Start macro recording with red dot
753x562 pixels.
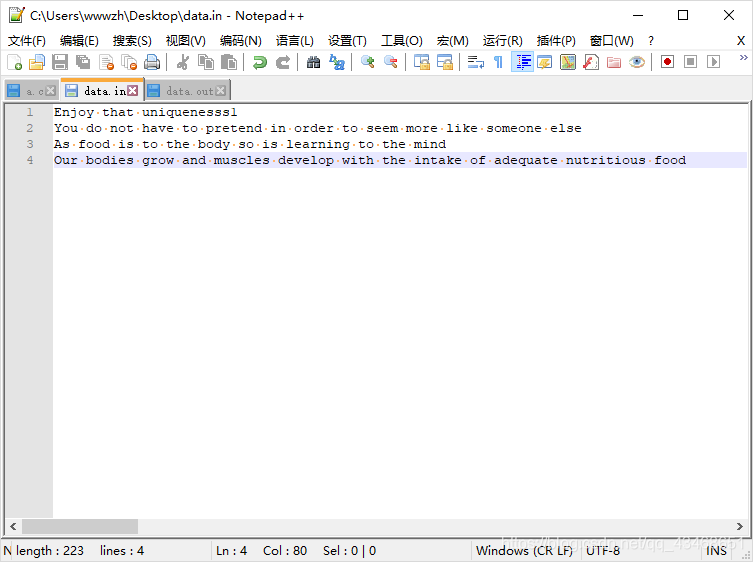[x=668, y=62]
